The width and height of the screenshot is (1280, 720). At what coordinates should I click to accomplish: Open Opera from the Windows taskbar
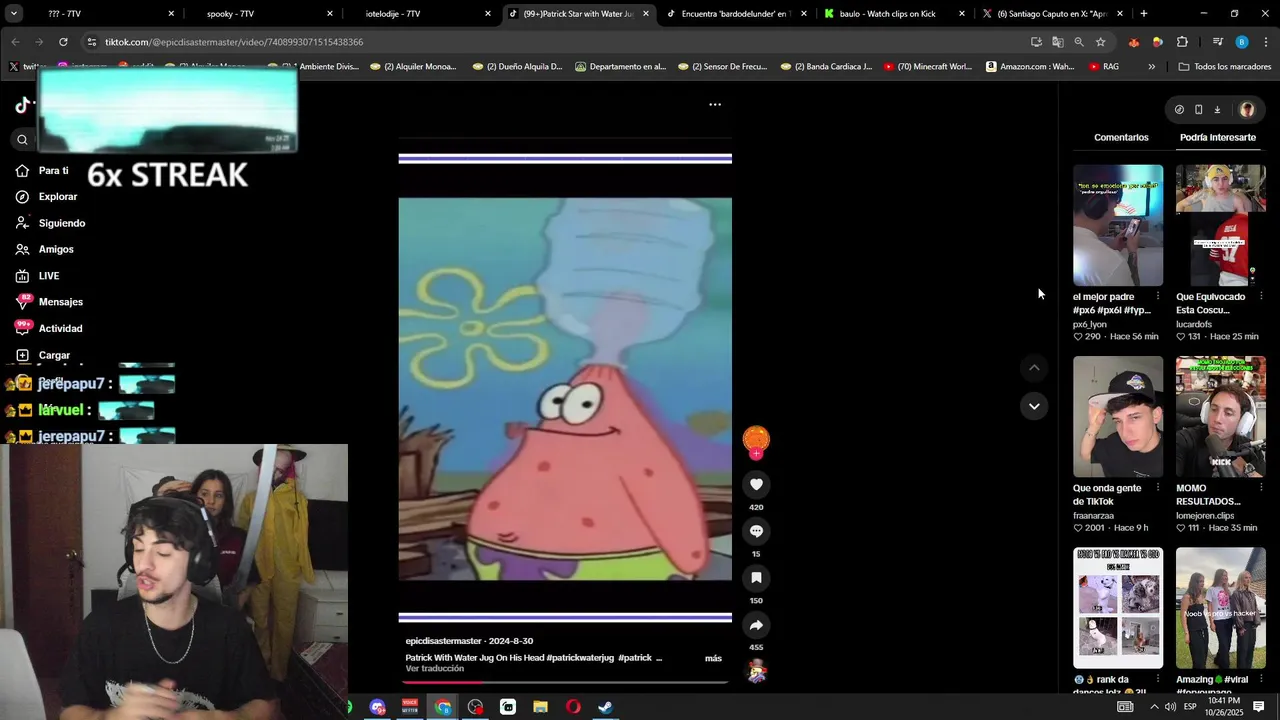[x=573, y=707]
